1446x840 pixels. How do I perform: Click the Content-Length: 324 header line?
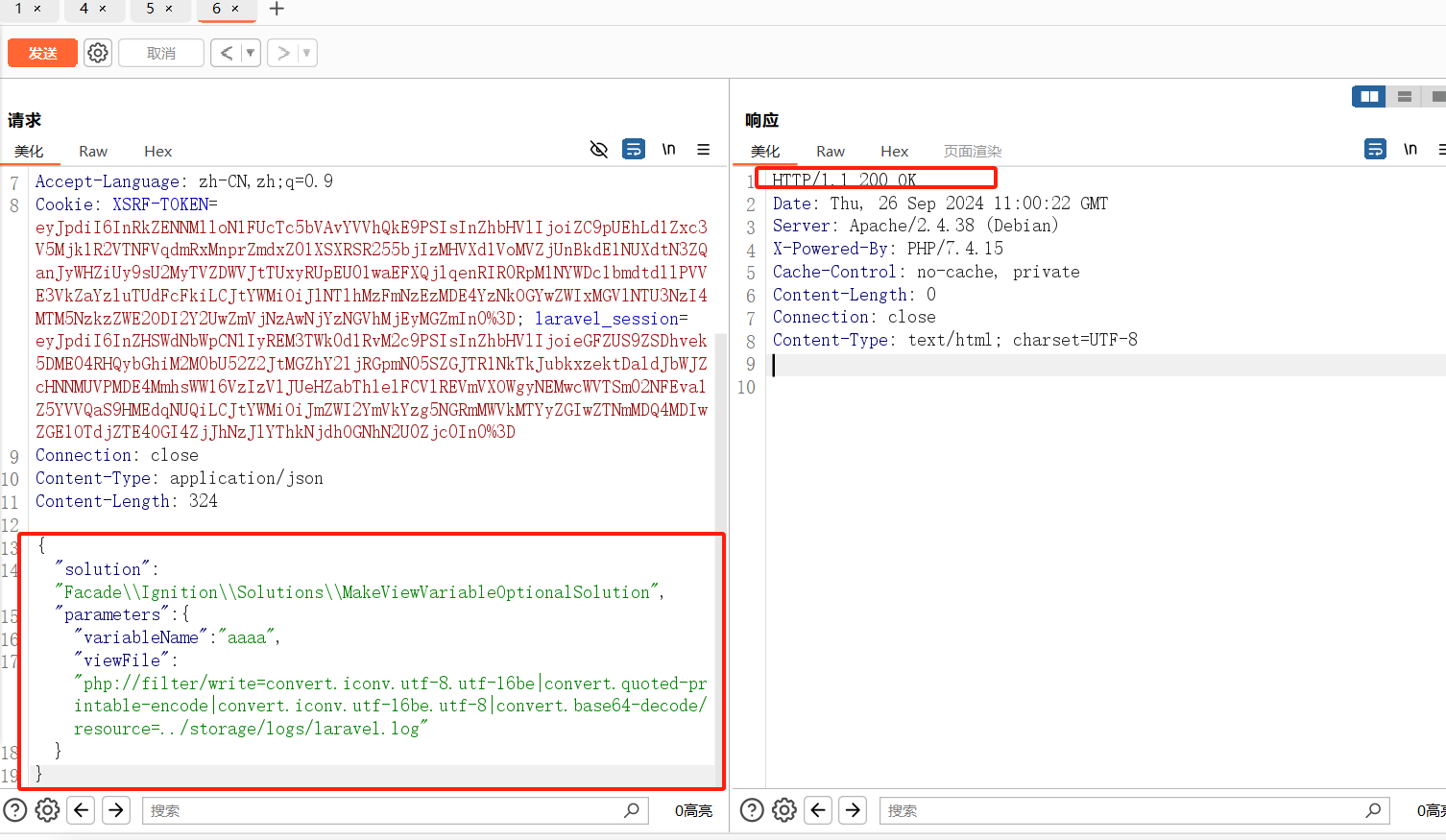127,501
